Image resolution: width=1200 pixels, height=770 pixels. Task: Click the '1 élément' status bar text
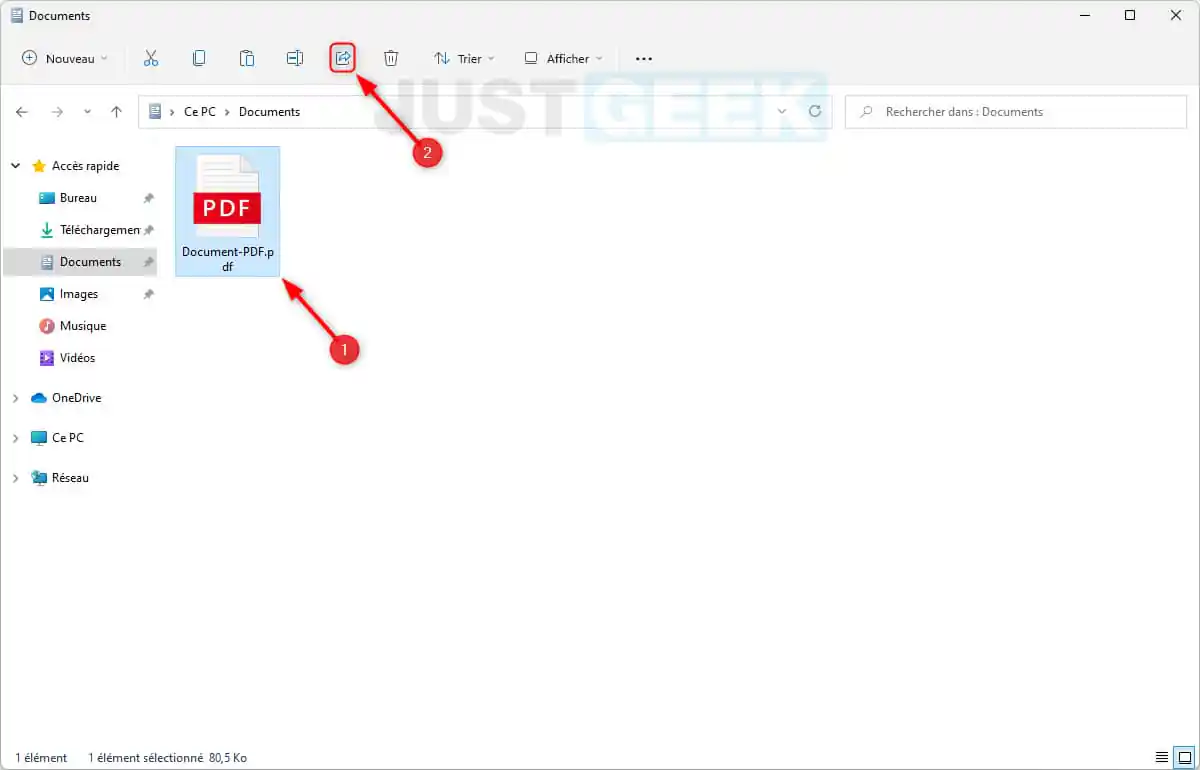point(41,758)
